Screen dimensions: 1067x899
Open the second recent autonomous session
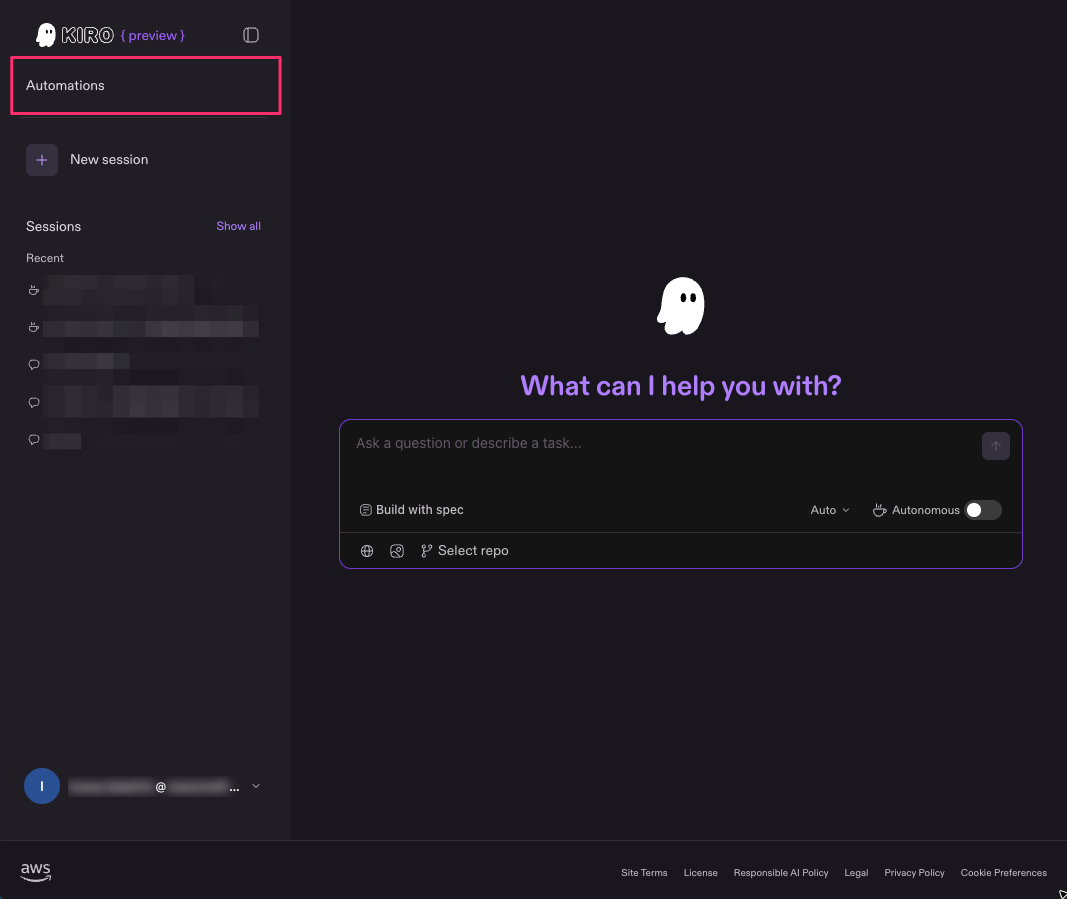(x=143, y=328)
